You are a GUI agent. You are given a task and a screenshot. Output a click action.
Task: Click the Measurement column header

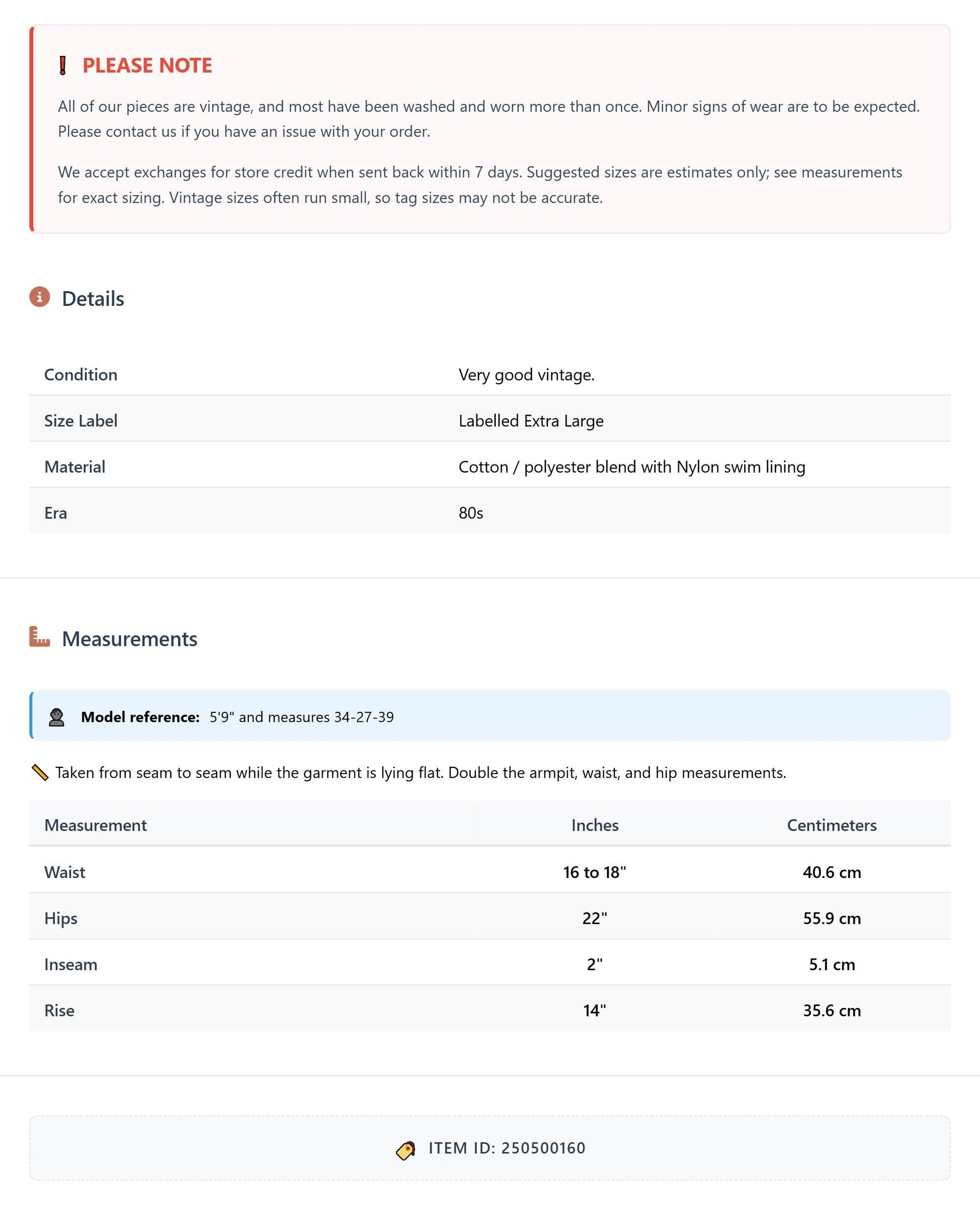click(95, 825)
